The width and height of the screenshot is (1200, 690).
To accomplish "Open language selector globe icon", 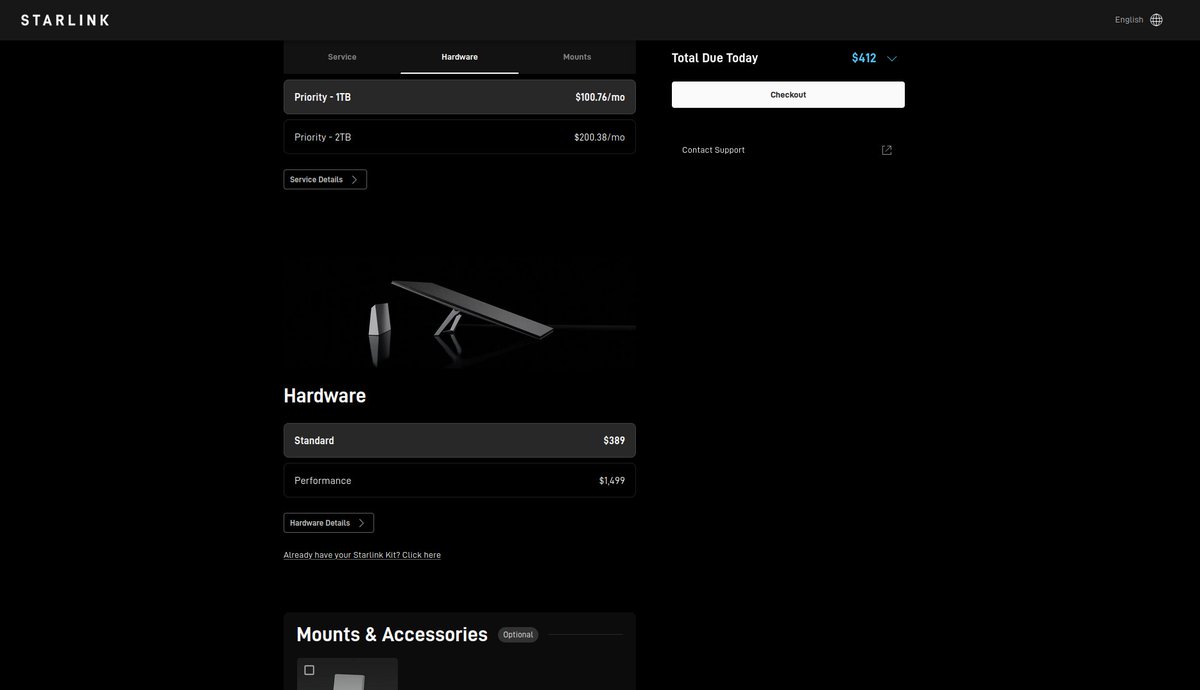I will [1156, 20].
